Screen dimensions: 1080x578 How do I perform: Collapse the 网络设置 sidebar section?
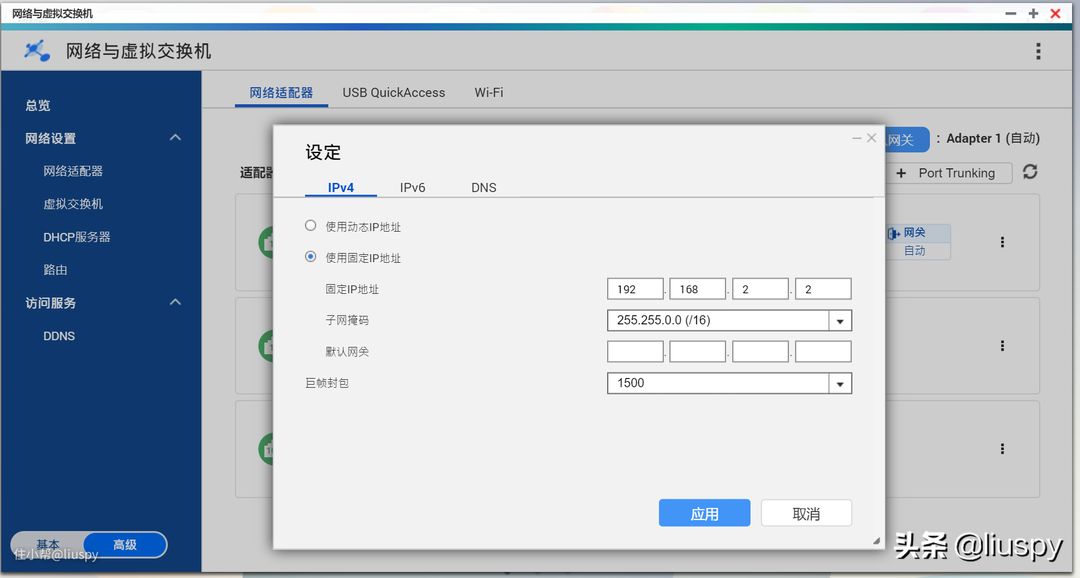pyautogui.click(x=175, y=138)
